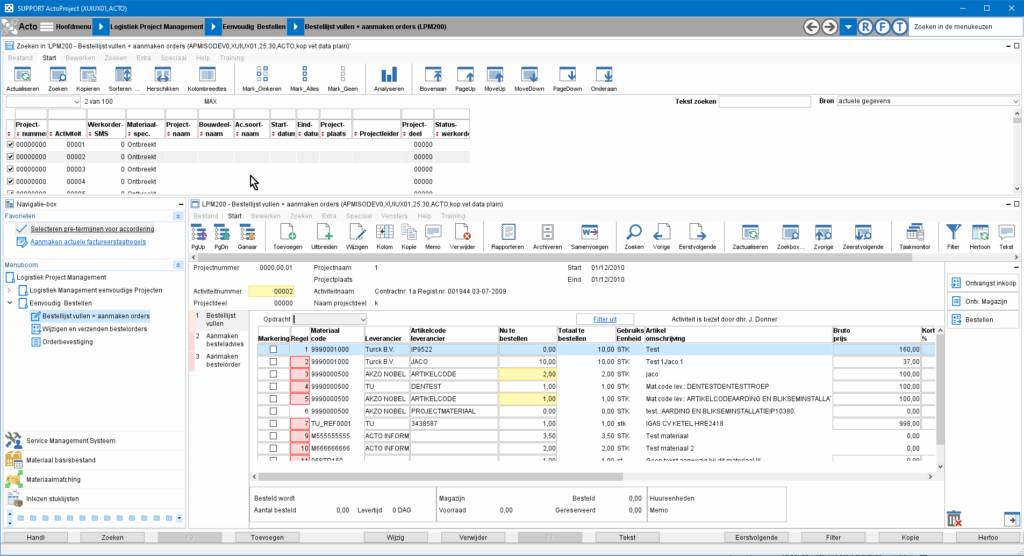Click the Activiteitnummer input field
This screenshot has height=556, width=1024.
[270, 291]
